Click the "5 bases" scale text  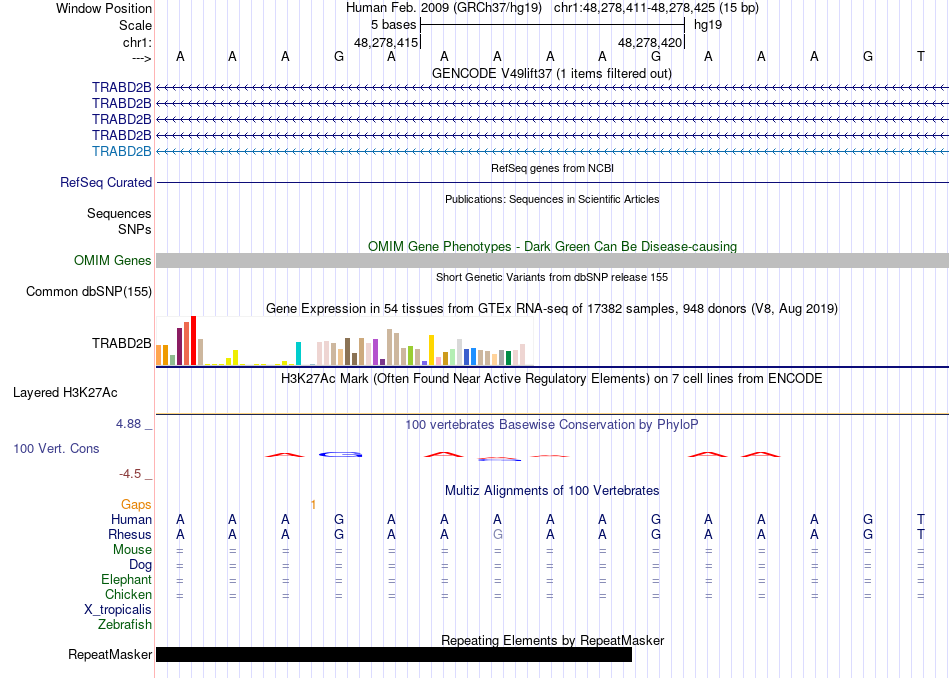tap(393, 25)
